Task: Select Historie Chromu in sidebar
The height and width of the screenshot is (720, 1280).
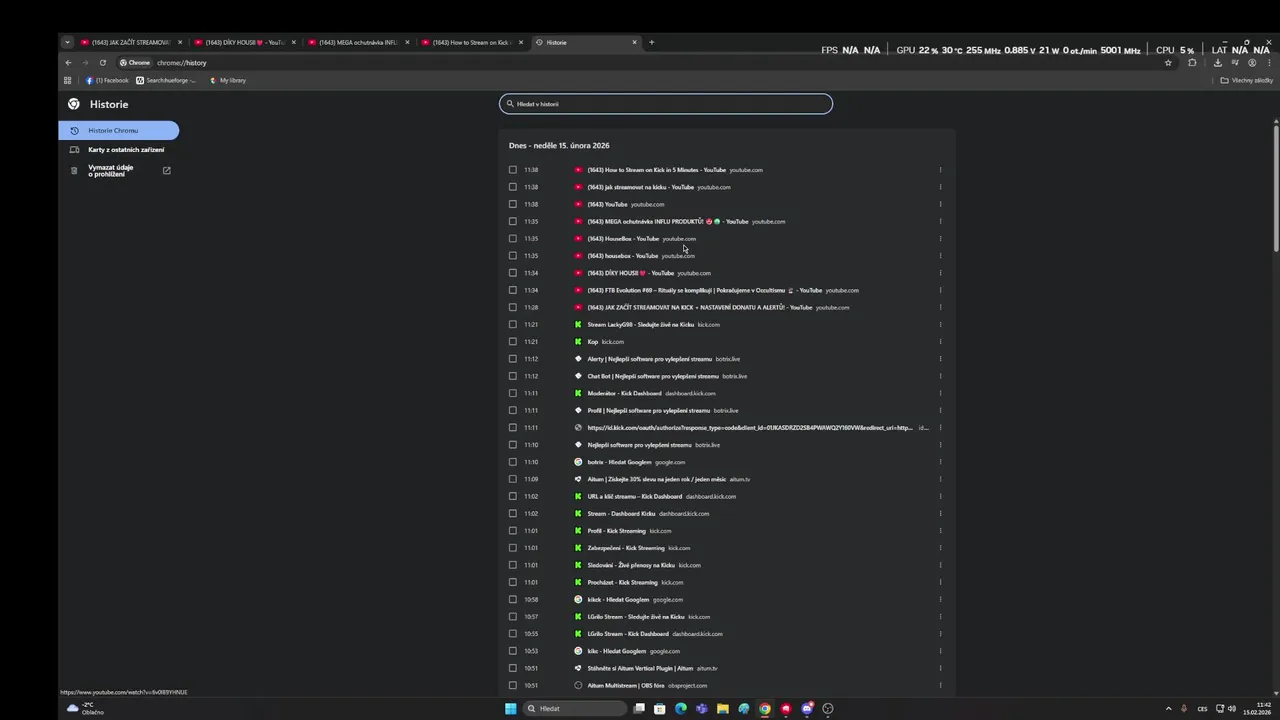Action: (119, 130)
